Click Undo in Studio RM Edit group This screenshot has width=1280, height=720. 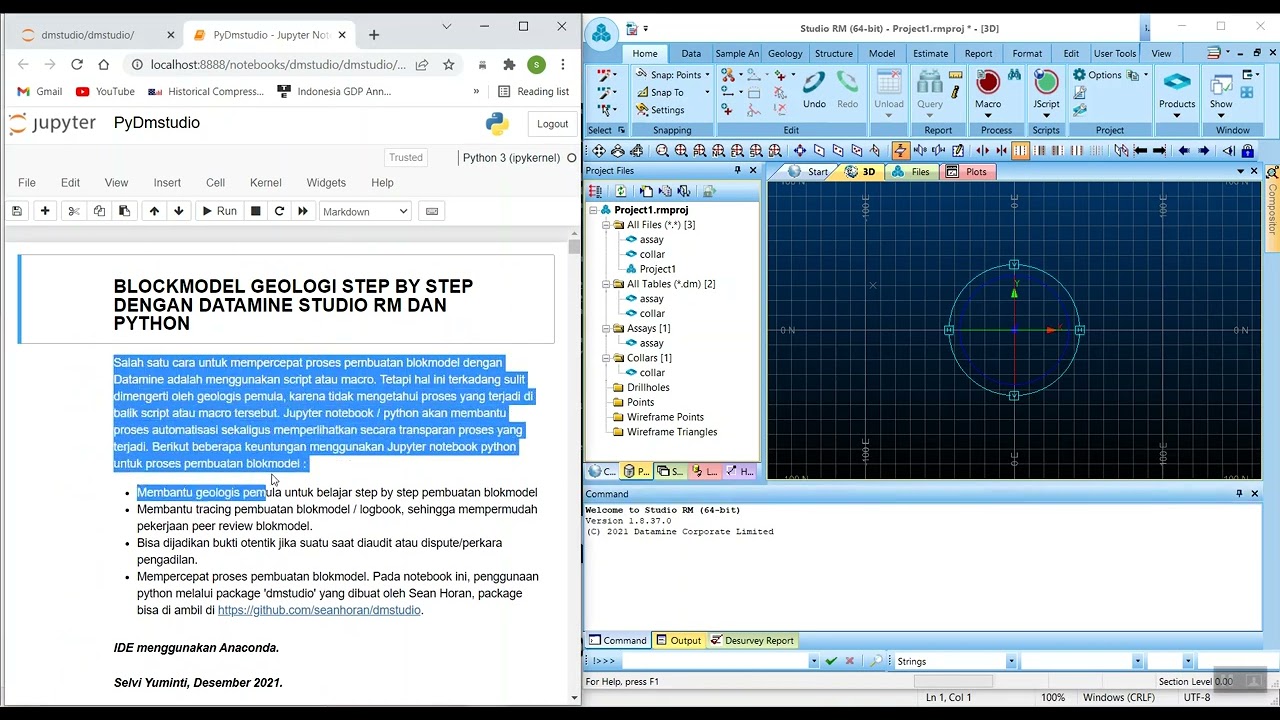(814, 90)
